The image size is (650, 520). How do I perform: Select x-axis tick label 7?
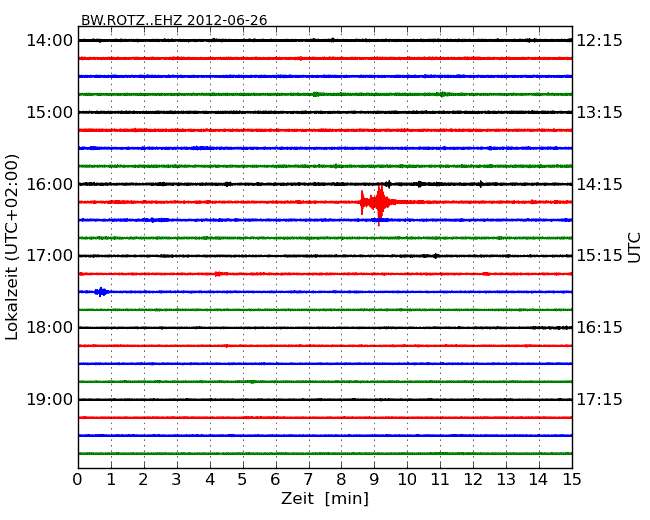coord(308,480)
